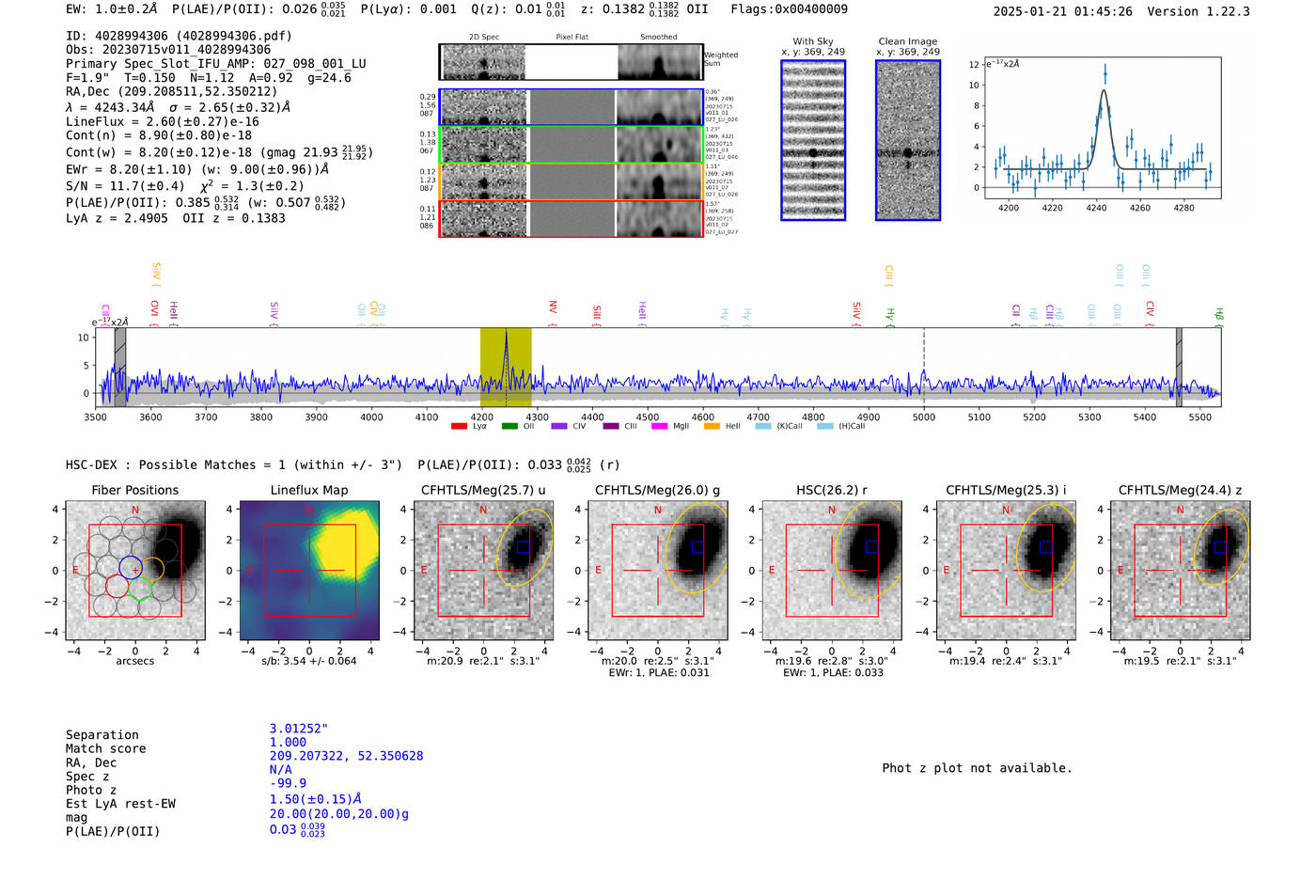Click the Version 1.22.3 label
Screen dimensions: 1316x896
1198,11
